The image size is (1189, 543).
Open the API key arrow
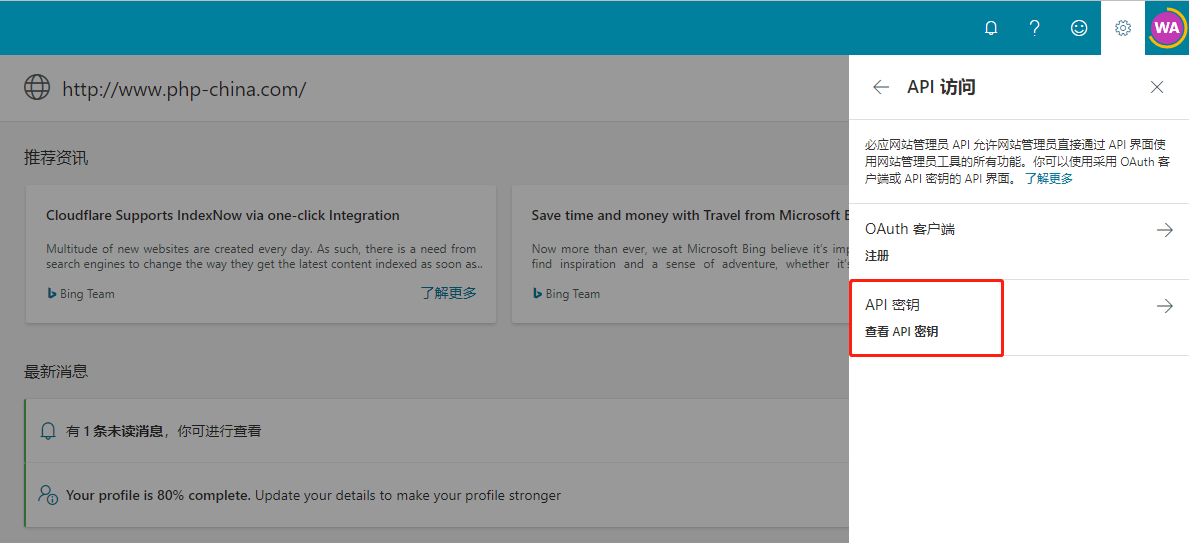(1165, 306)
